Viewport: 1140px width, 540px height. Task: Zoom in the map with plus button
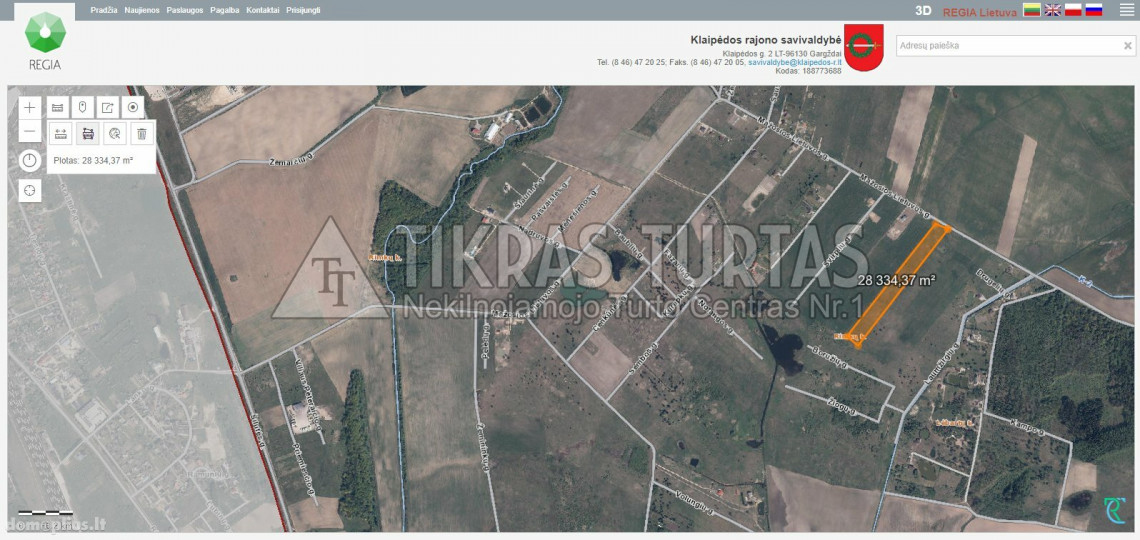(x=30, y=107)
